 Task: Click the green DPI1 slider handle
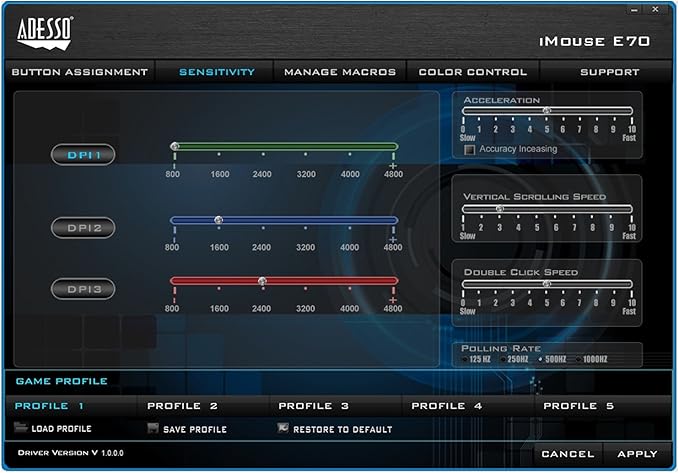pyautogui.click(x=175, y=146)
